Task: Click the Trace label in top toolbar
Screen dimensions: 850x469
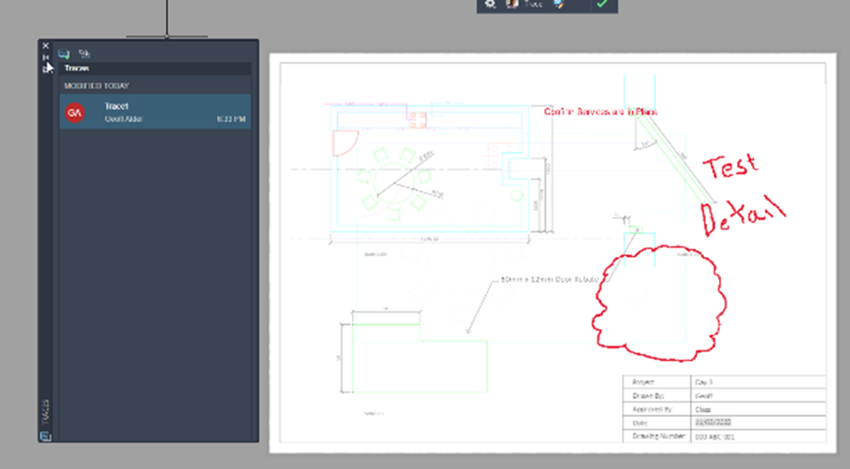Action: pos(533,4)
